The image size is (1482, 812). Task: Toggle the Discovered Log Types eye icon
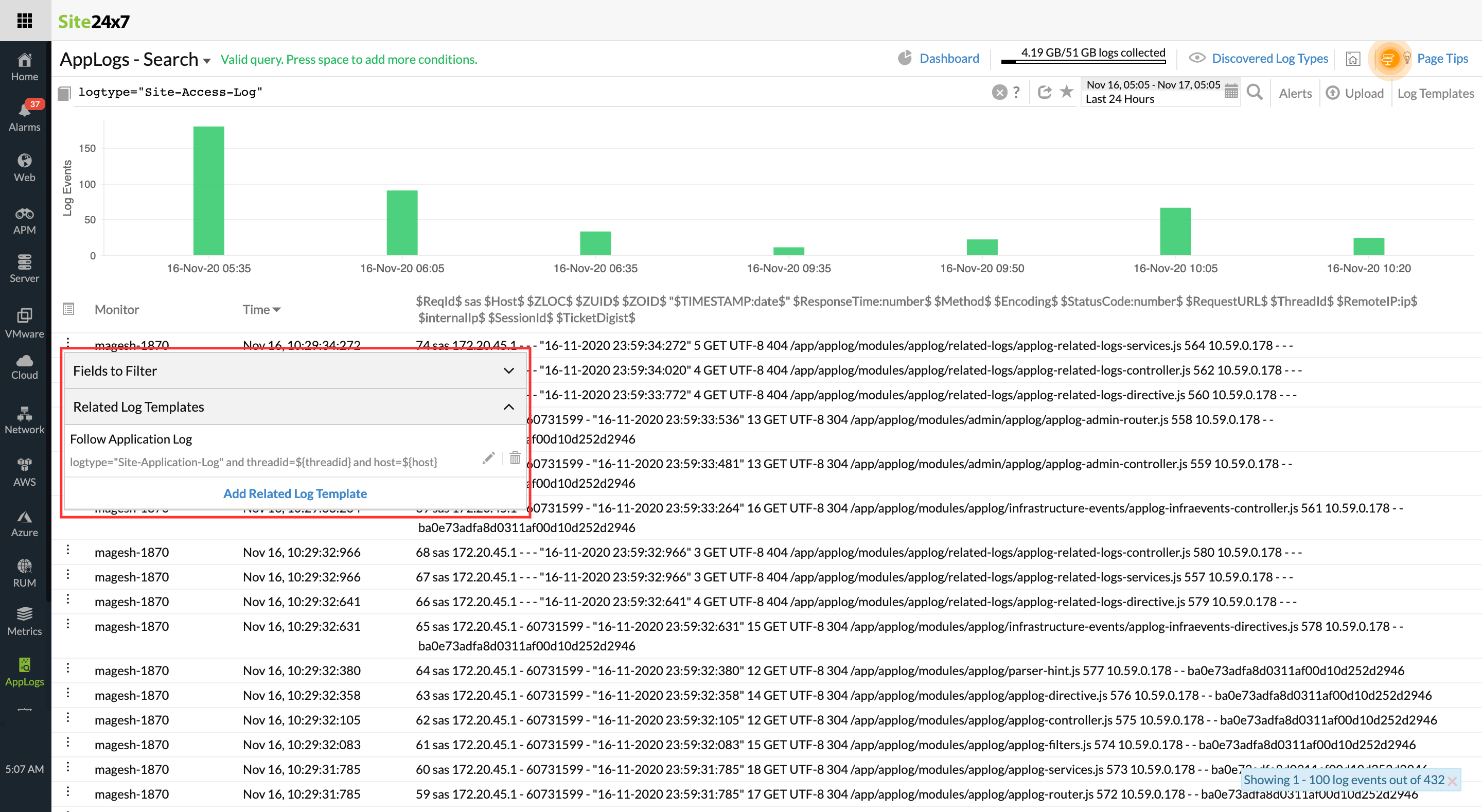[x=1196, y=58]
